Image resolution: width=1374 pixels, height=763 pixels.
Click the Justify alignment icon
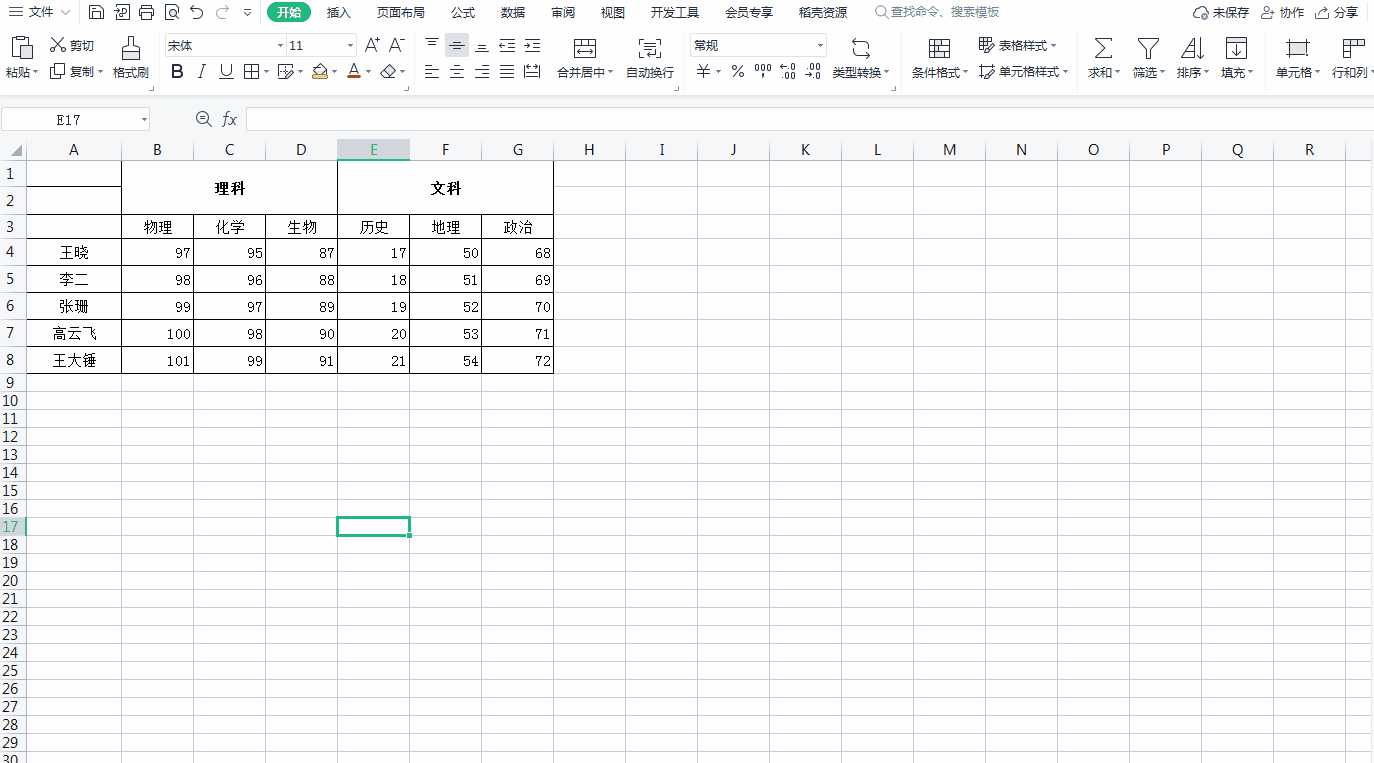[x=507, y=71]
